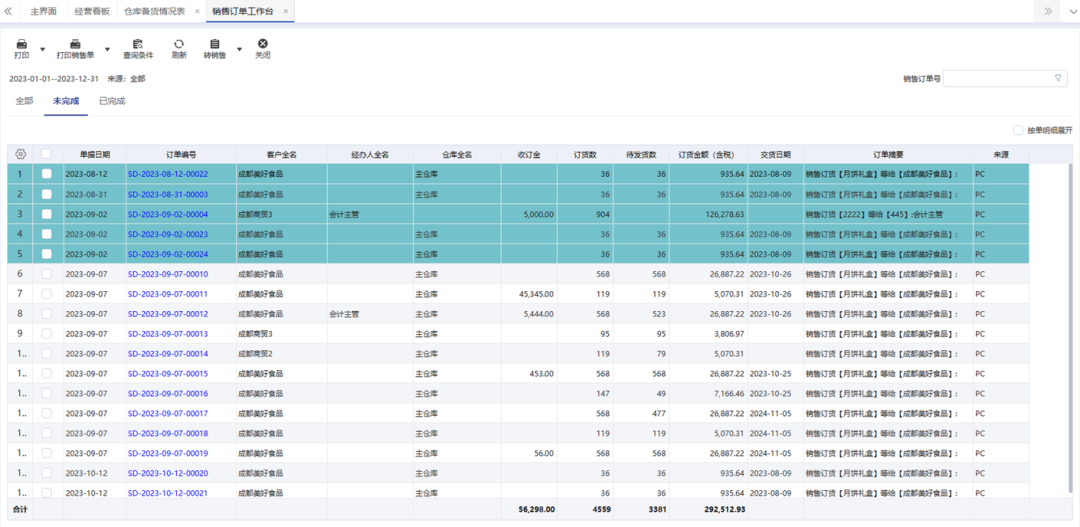The height and width of the screenshot is (527, 1080).
Task: Open table column settings gear icon
Action: click(x=20, y=154)
